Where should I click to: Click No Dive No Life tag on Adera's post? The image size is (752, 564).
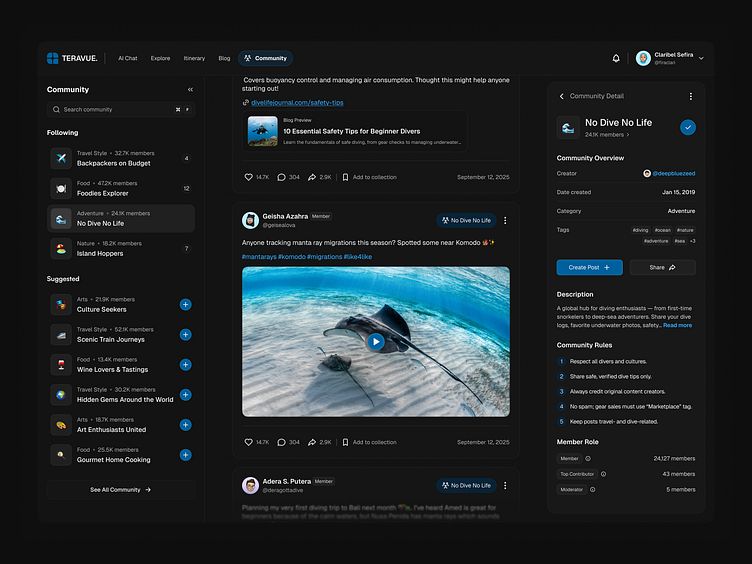467,485
